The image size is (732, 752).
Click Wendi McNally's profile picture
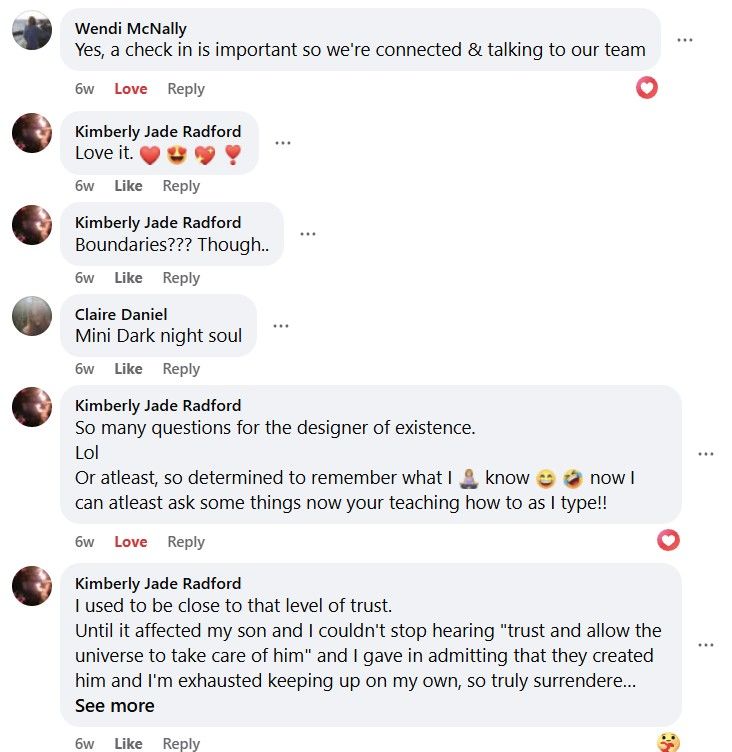(32, 31)
